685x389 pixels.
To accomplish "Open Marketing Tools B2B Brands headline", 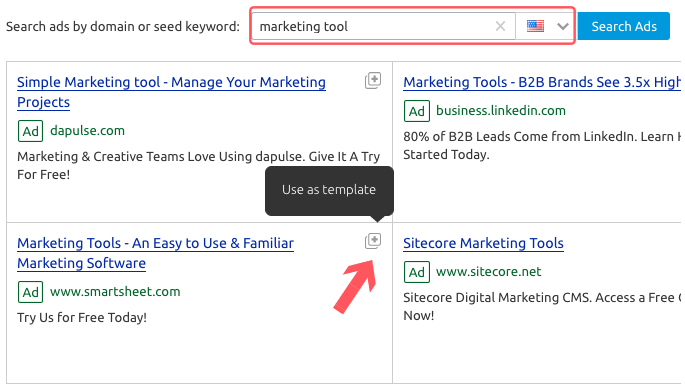I will [x=542, y=82].
